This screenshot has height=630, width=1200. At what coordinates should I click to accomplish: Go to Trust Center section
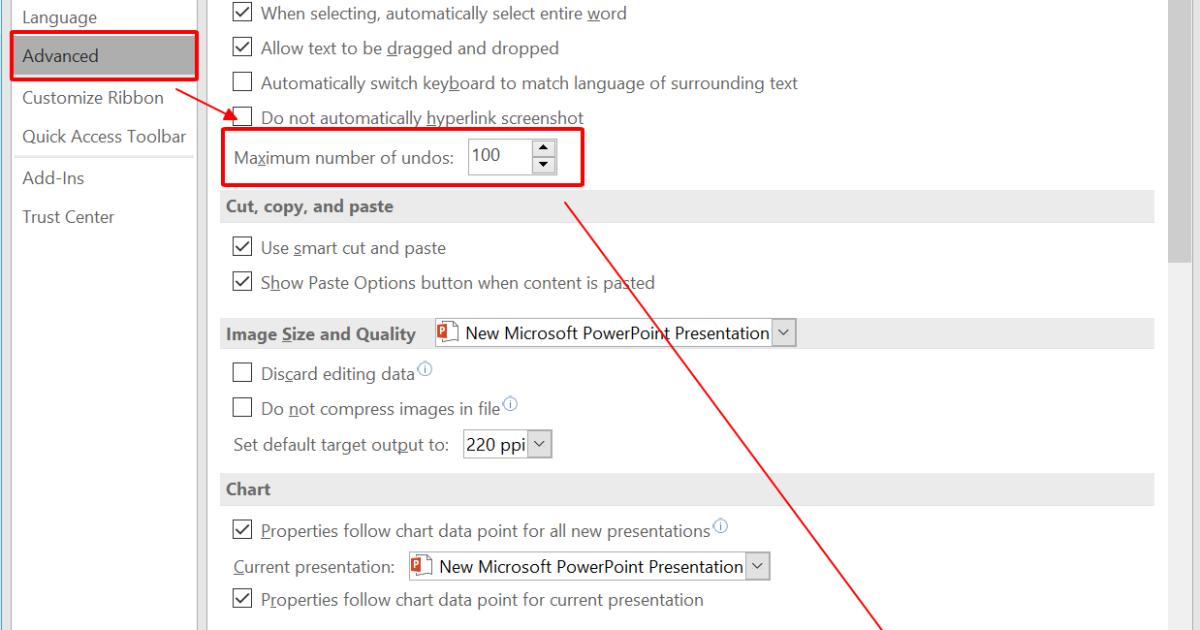point(68,217)
